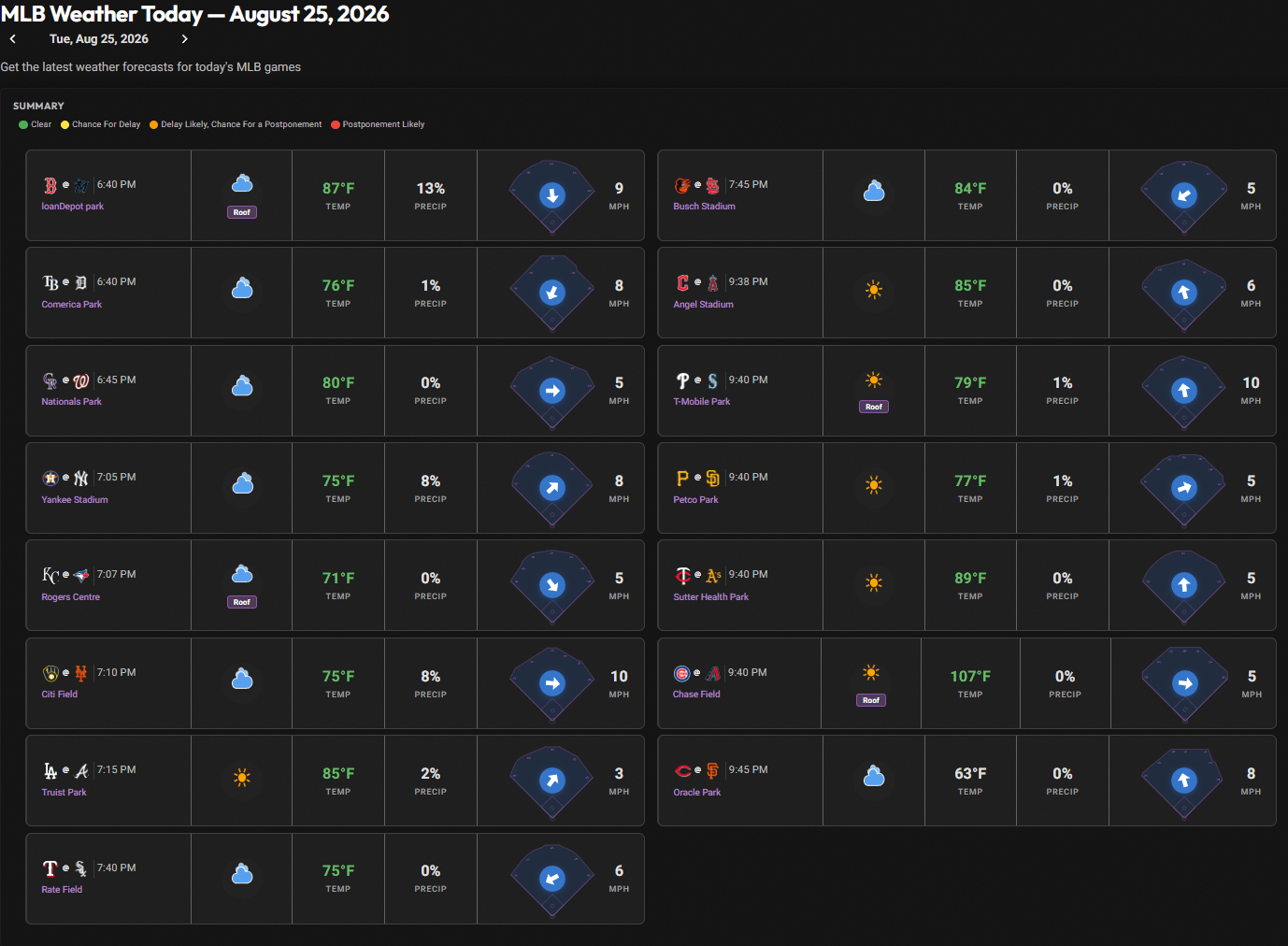1288x946 pixels.
Task: Open the Petco Park stadium link
Action: pyautogui.click(x=695, y=500)
